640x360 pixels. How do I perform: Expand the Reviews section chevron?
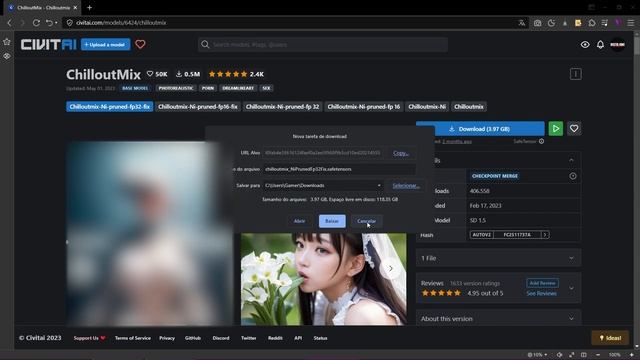click(x=571, y=288)
